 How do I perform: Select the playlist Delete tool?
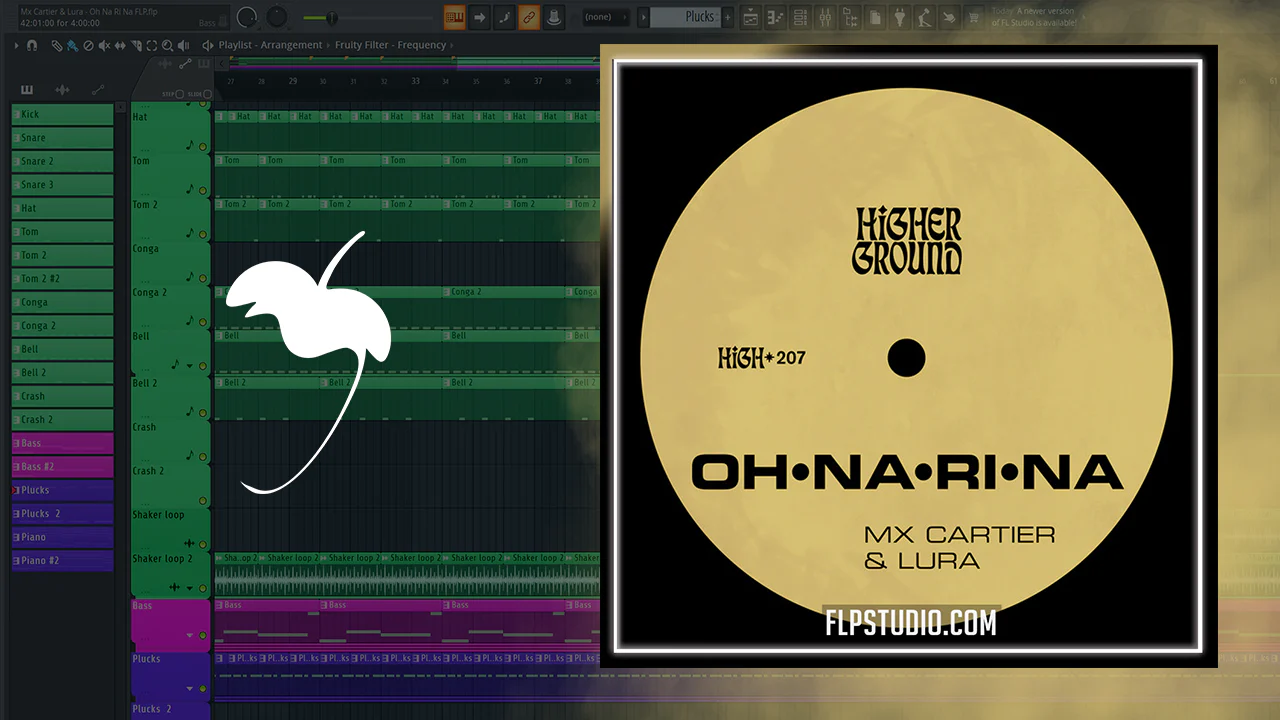tap(88, 45)
